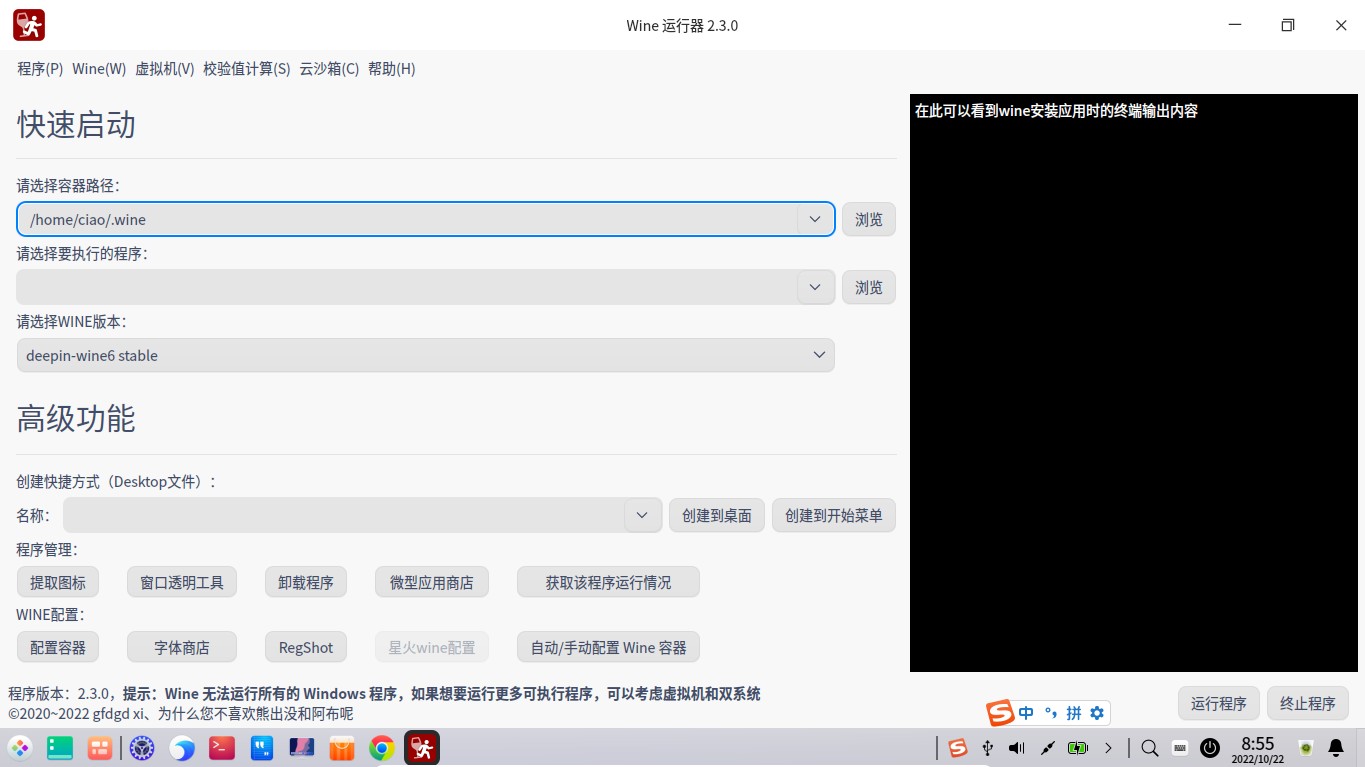Click the RegShot button
The height and width of the screenshot is (767, 1365).
[x=305, y=646]
